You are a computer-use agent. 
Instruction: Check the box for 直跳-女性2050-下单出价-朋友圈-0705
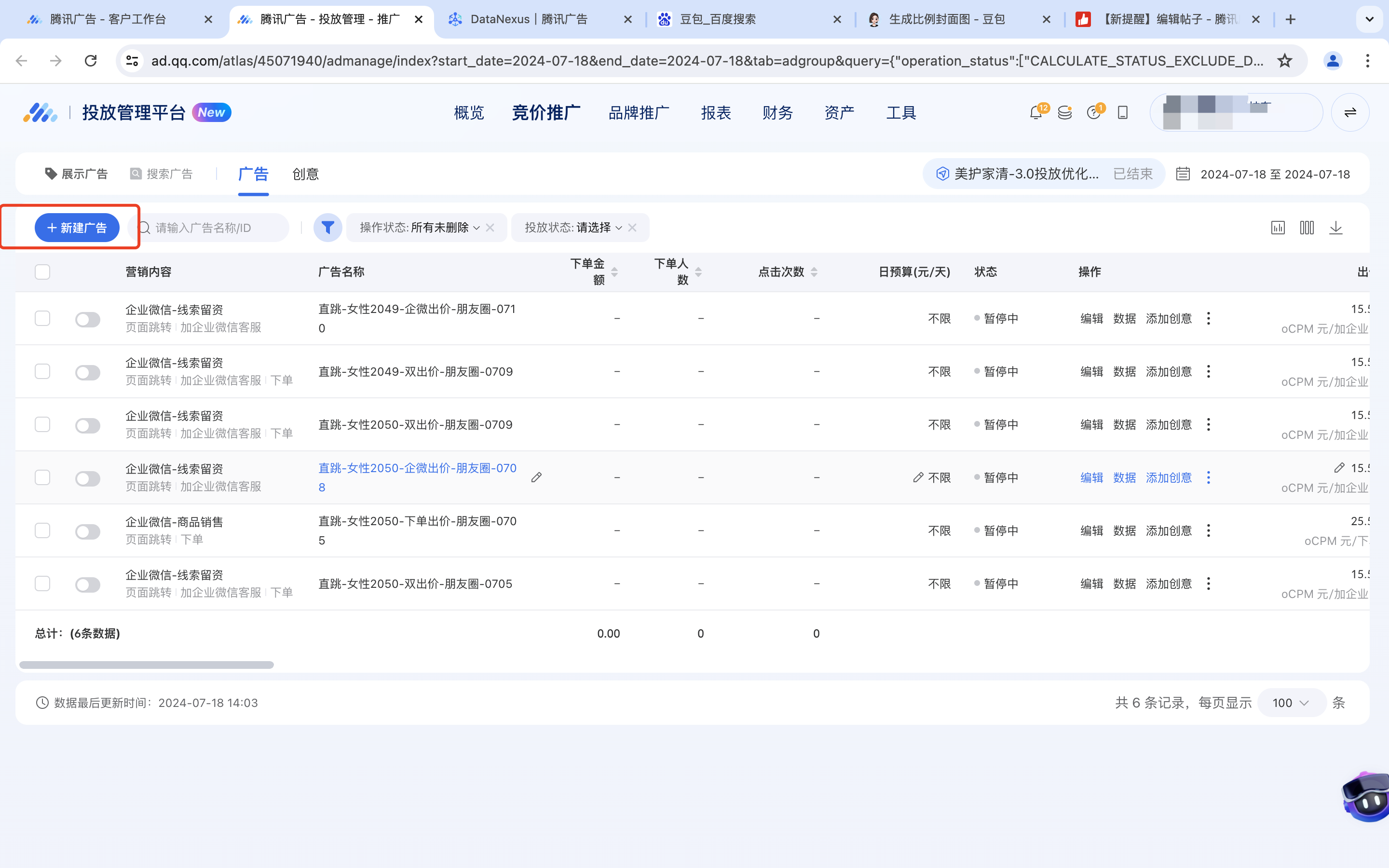(42, 530)
